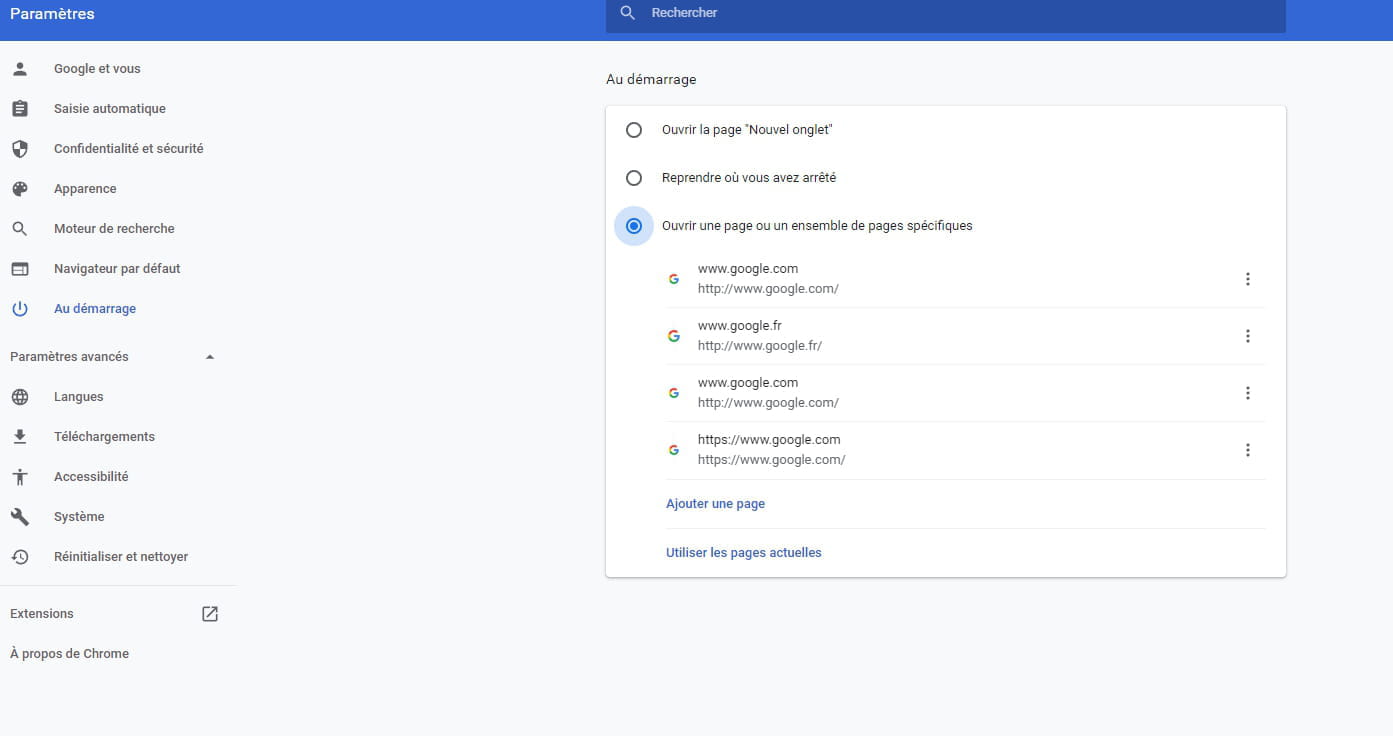1393x736 pixels.
Task: Open the three-dot menu for https://www.google.com
Action: [x=1247, y=450]
